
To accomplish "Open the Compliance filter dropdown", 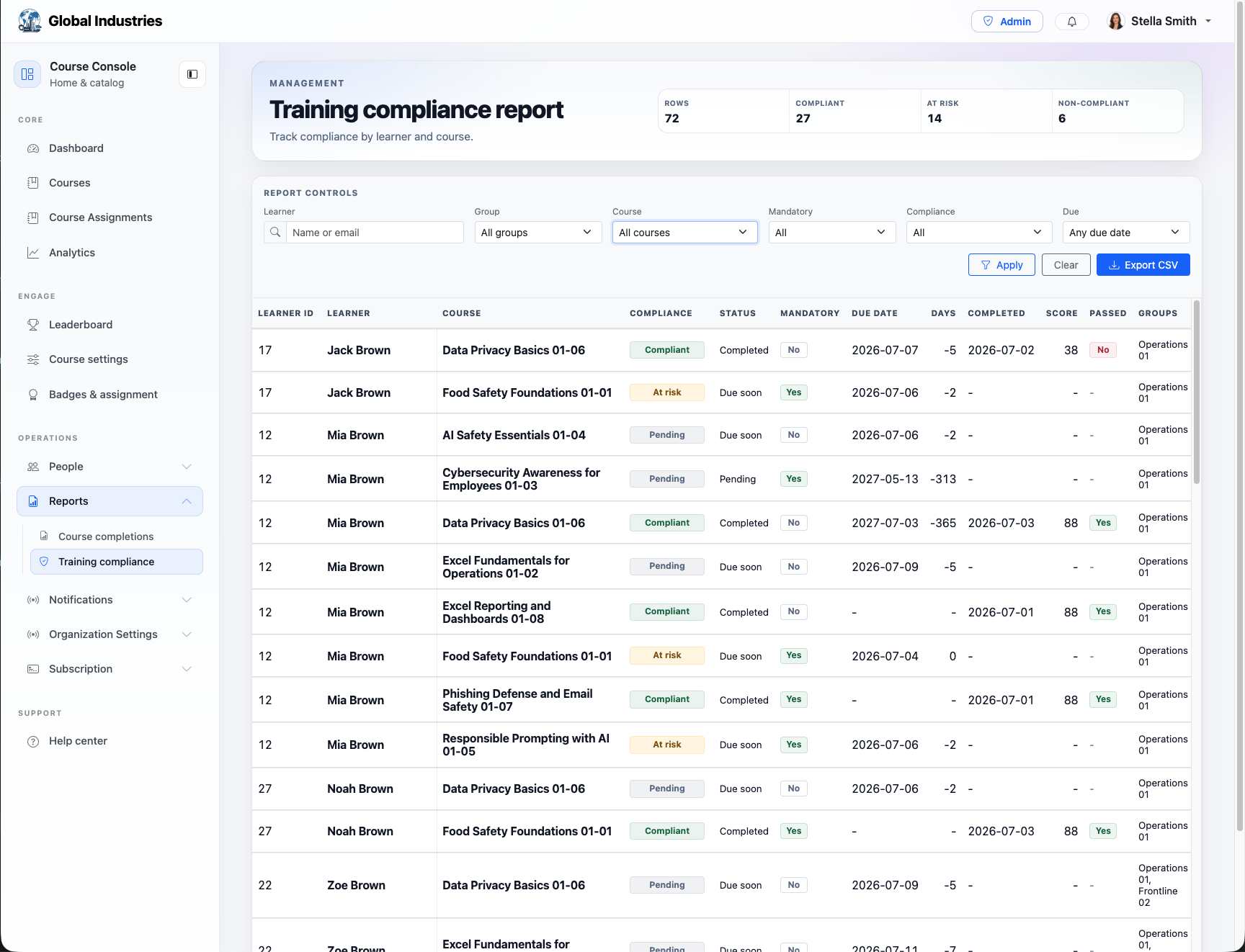I will tap(979, 233).
